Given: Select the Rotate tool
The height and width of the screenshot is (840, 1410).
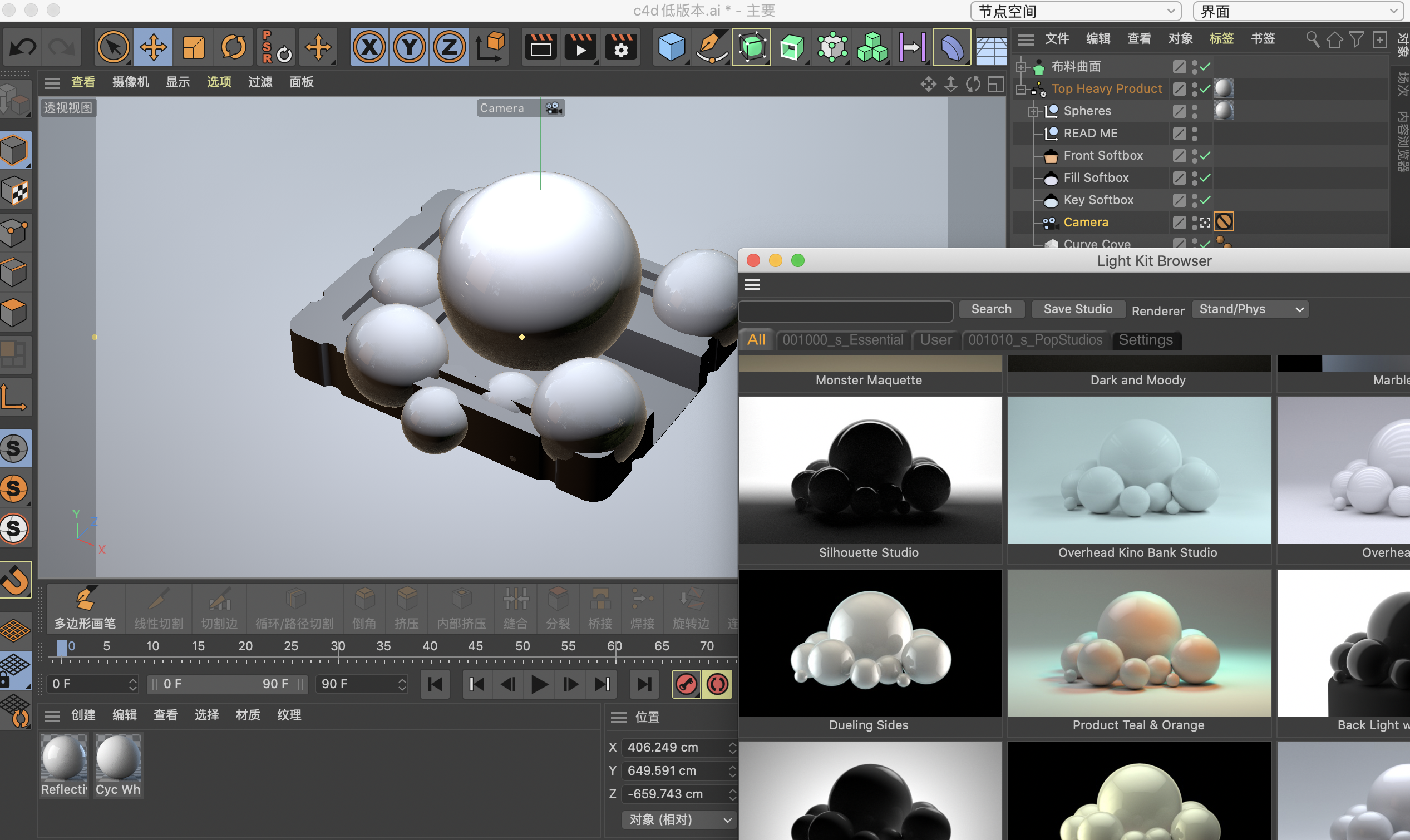Looking at the screenshot, I should click(233, 47).
